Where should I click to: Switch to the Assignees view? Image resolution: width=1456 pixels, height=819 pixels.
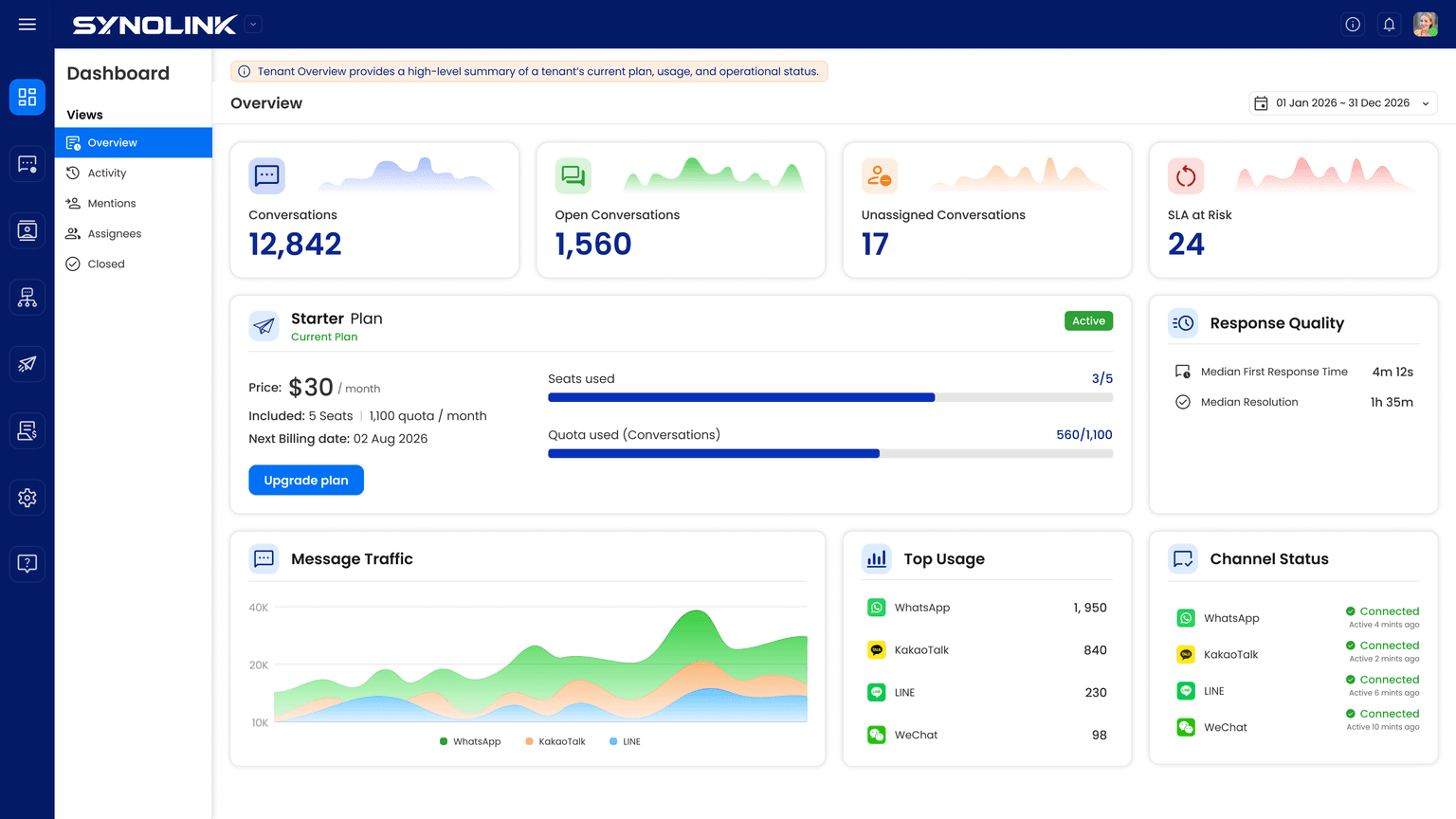[x=134, y=233]
